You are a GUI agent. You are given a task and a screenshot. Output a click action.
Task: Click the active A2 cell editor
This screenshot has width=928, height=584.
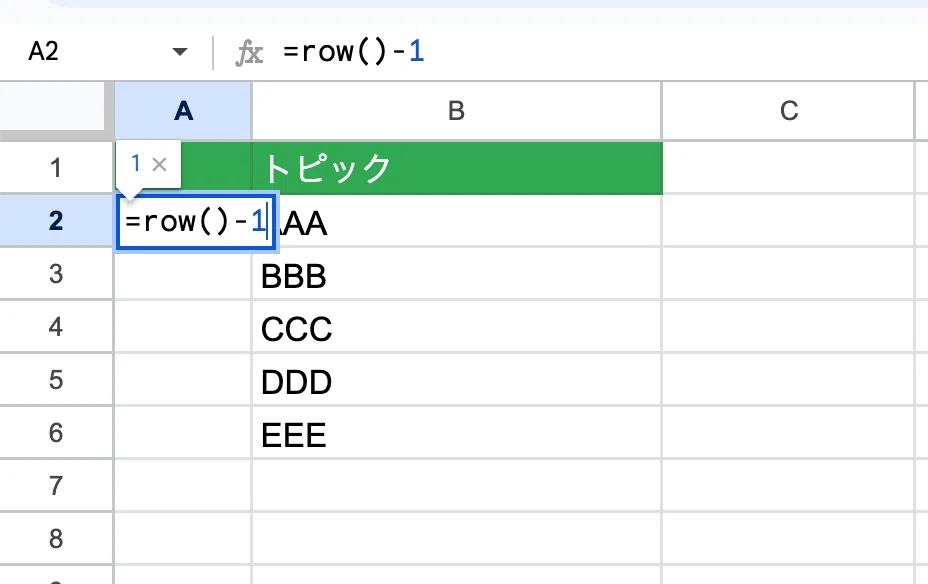coord(196,222)
